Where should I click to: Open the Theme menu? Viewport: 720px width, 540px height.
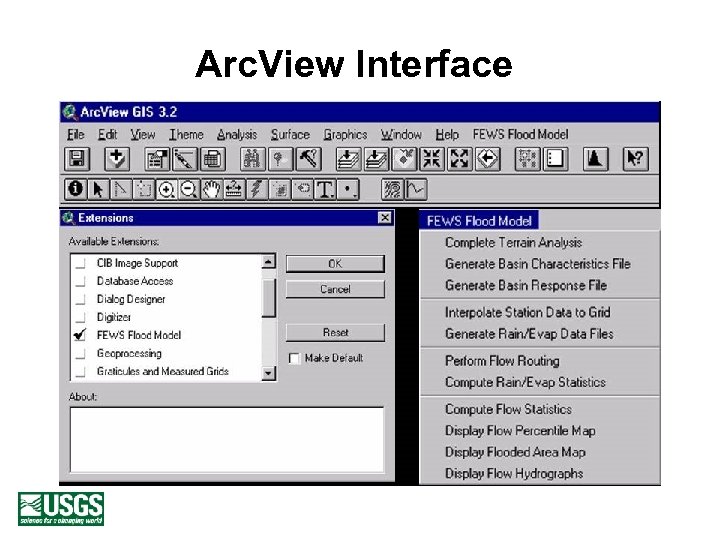tap(186, 135)
